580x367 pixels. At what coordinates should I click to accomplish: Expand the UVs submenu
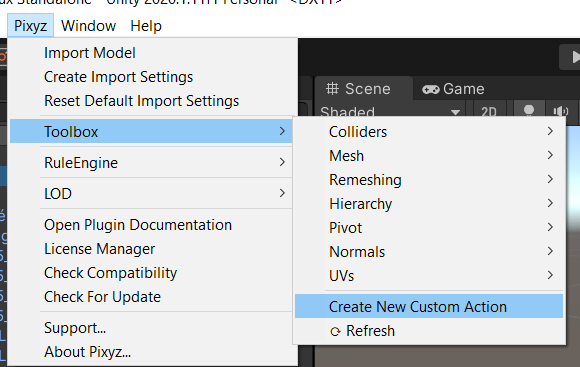point(429,276)
